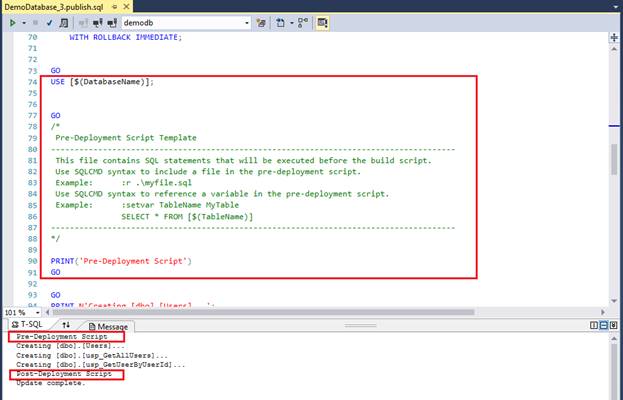623x400 pixels.
Task: Click the include actual execution plan icon
Action: [303, 23]
